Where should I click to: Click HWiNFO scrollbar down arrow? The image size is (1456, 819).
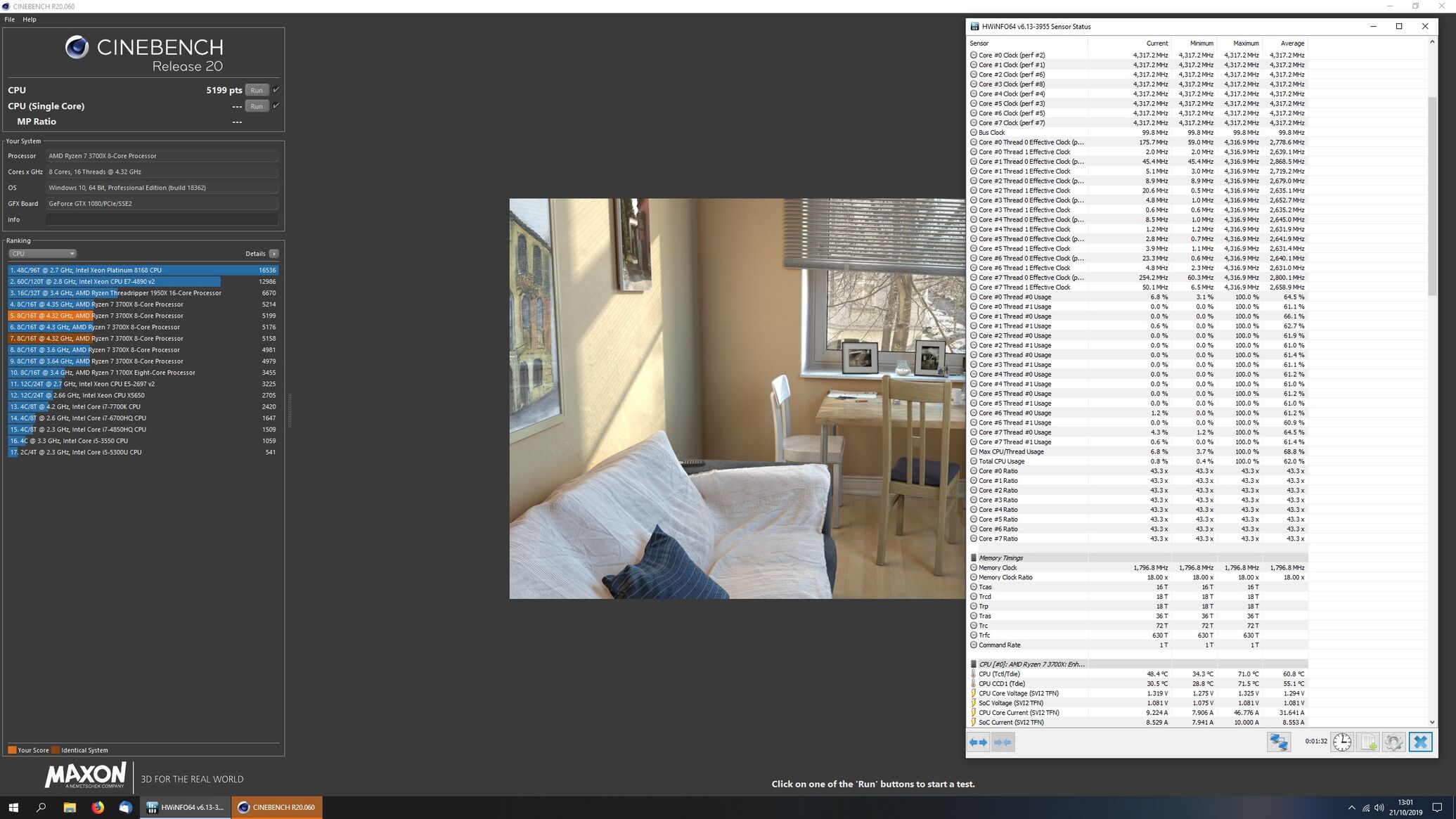click(1432, 722)
